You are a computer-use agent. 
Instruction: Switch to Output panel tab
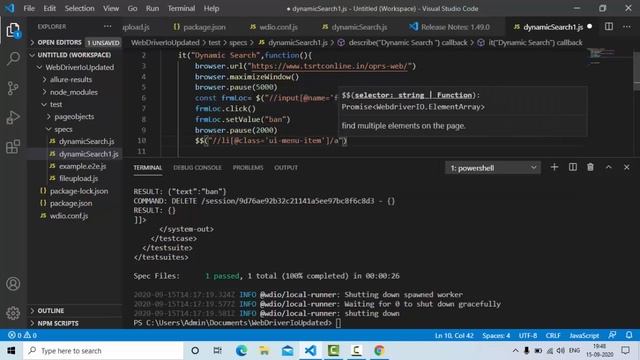286,168
